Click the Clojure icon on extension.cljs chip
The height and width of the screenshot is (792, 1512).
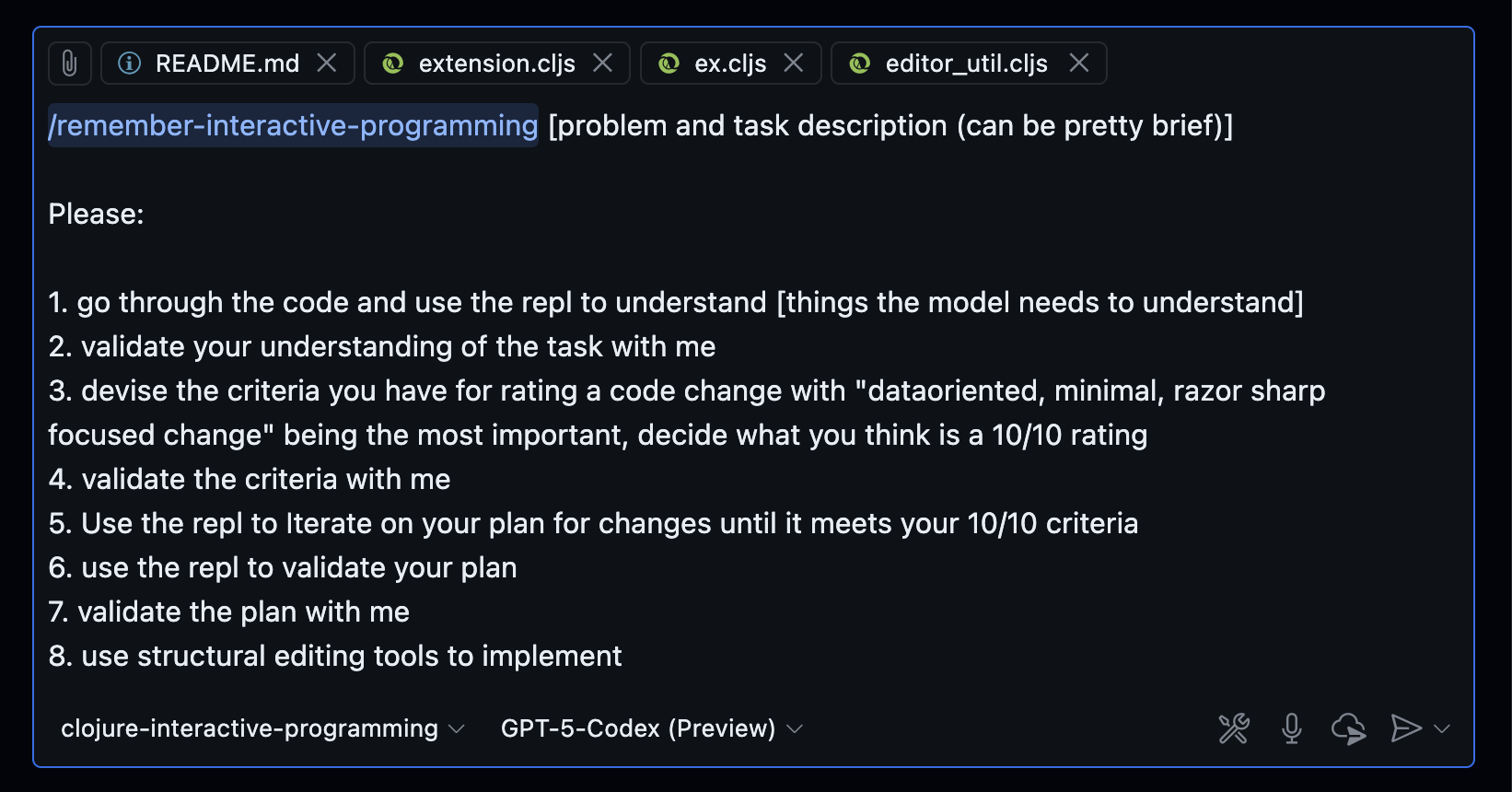pos(391,63)
